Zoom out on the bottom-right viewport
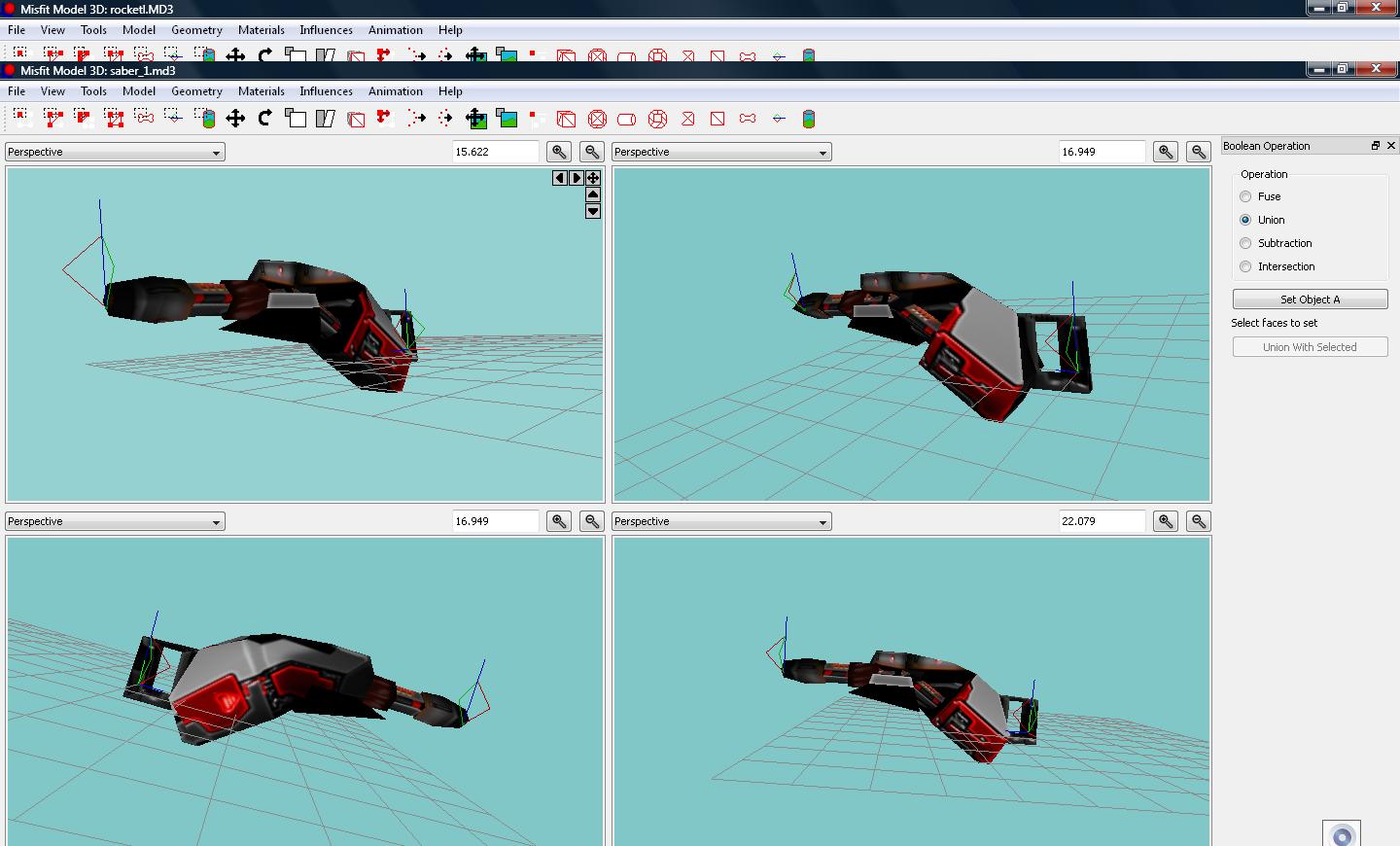 [x=1199, y=521]
